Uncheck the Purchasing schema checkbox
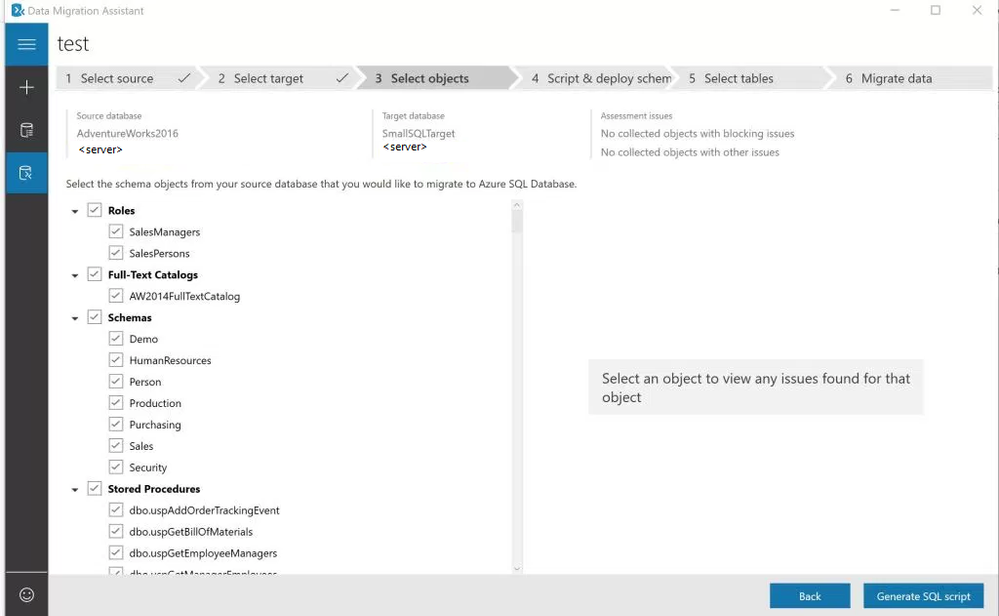The width and height of the screenshot is (999, 616). (115, 424)
